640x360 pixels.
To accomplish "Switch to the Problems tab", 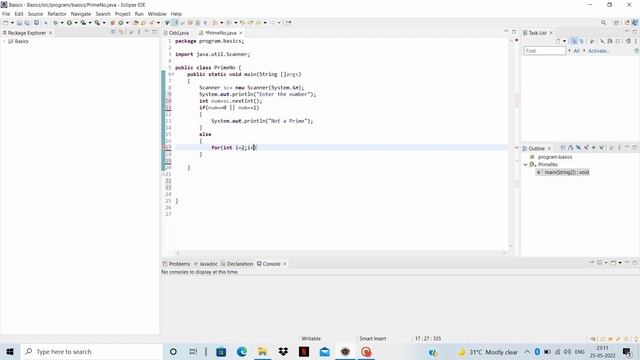I will (x=176, y=264).
